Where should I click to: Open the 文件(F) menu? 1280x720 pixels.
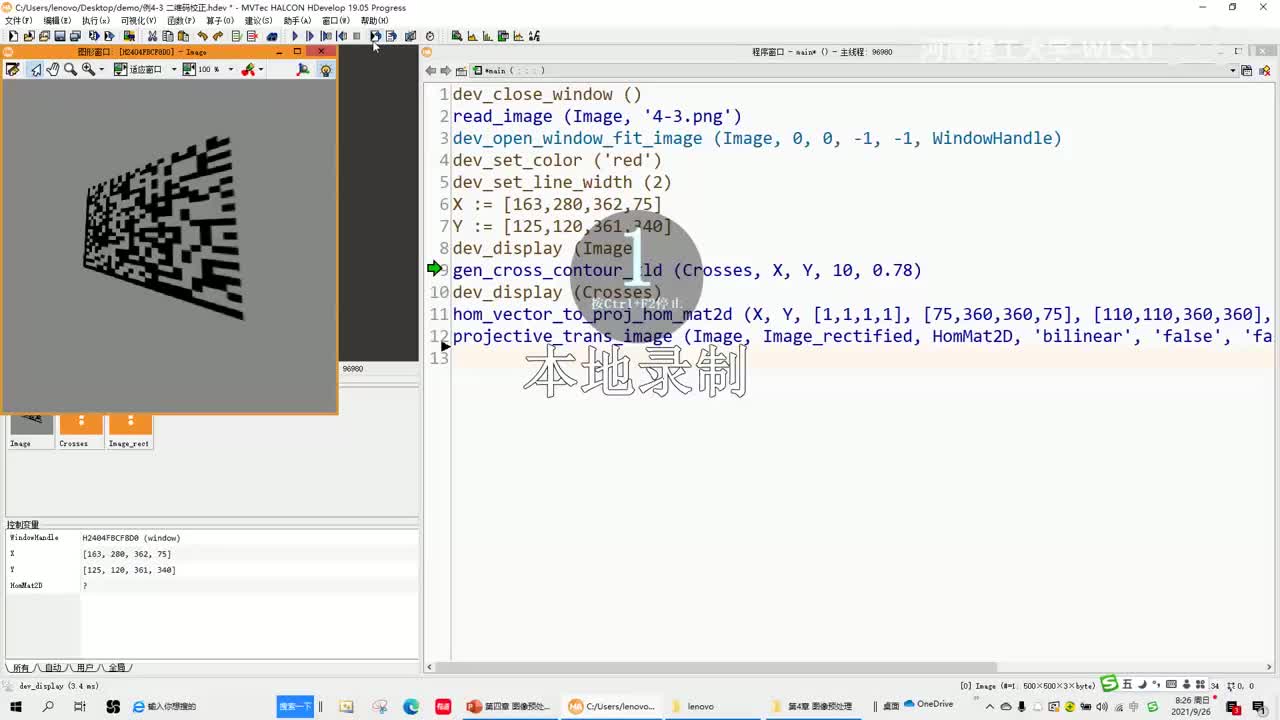pyautogui.click(x=19, y=20)
